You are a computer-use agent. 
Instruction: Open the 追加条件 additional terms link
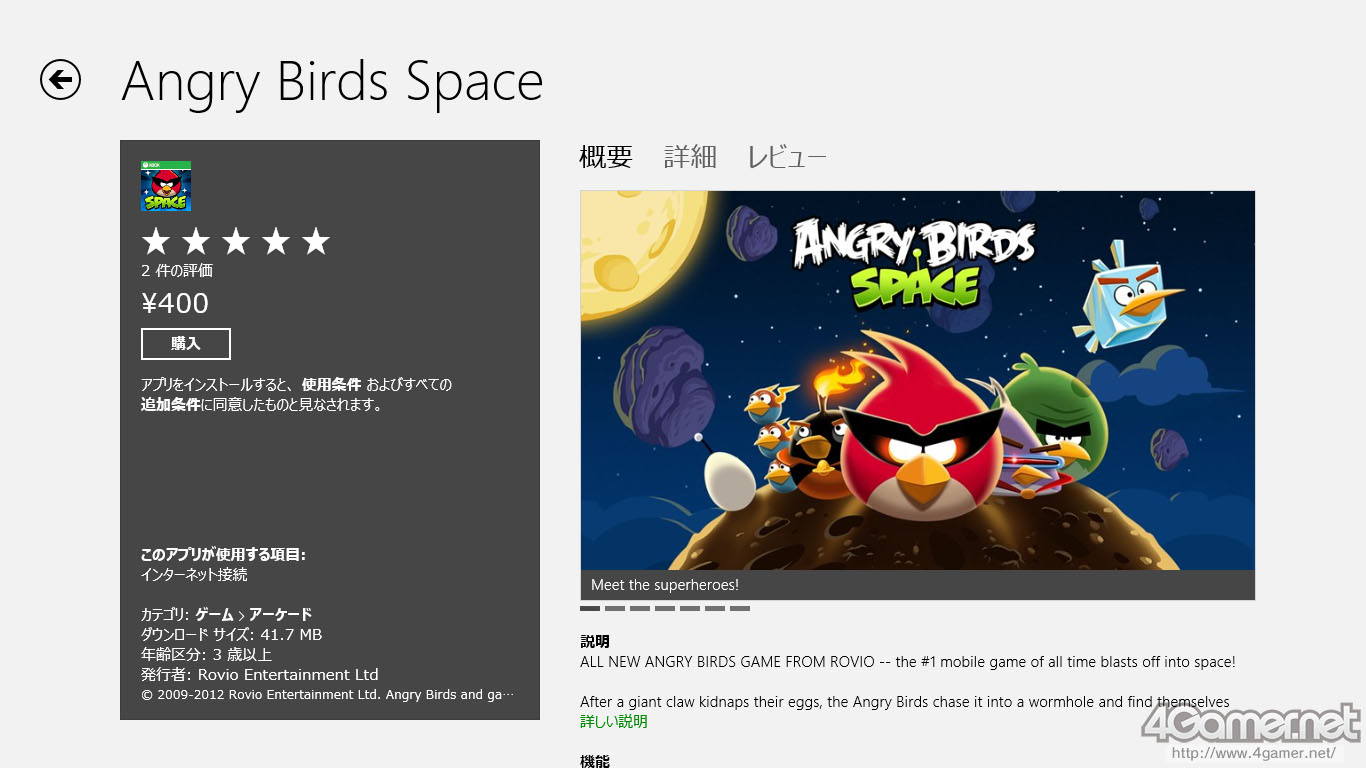click(x=170, y=405)
